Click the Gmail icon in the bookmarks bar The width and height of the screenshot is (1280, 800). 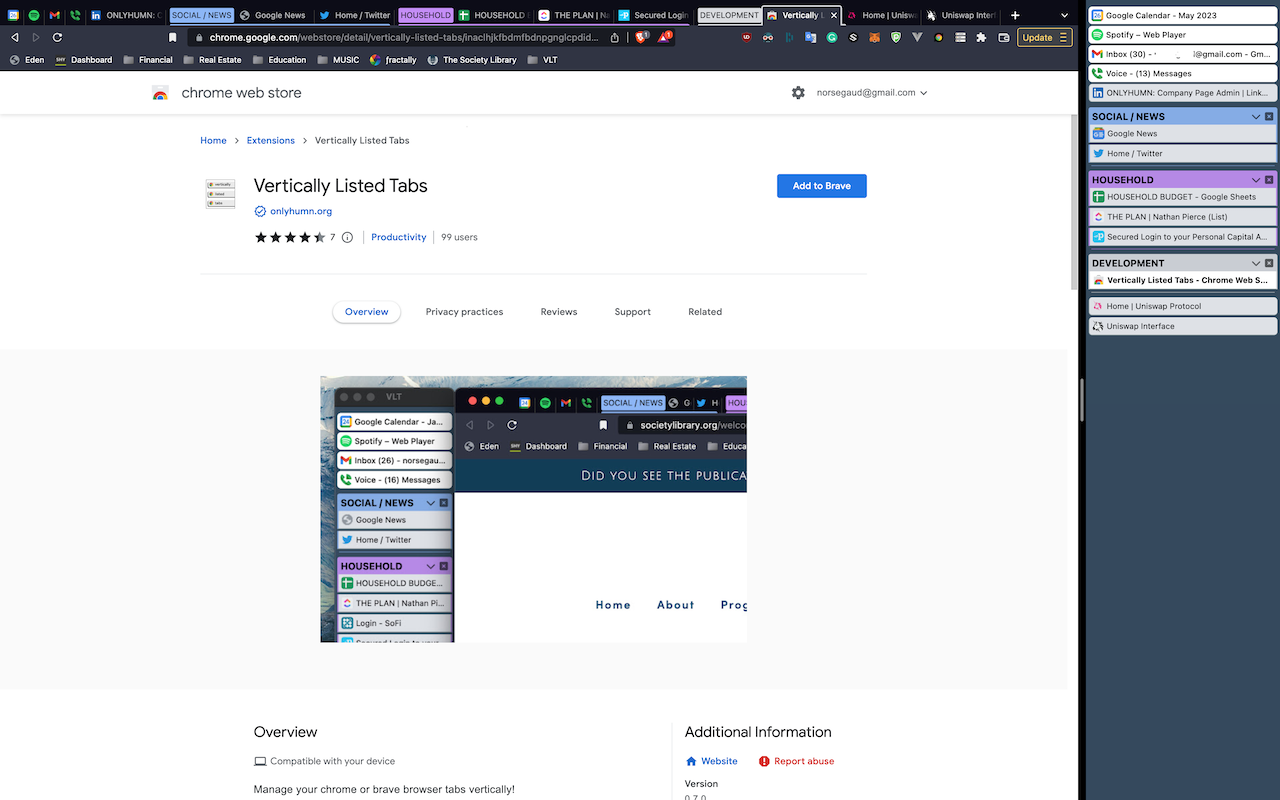tap(54, 14)
